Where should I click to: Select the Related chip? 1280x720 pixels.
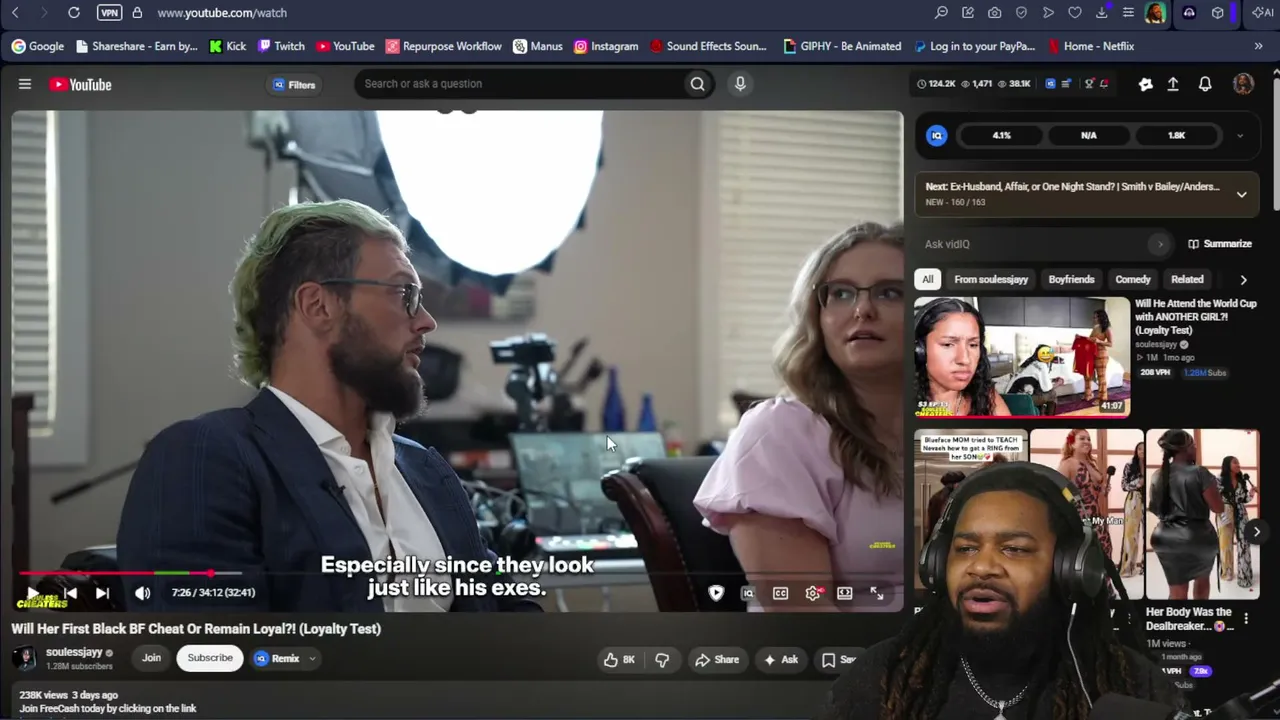pyautogui.click(x=1187, y=280)
